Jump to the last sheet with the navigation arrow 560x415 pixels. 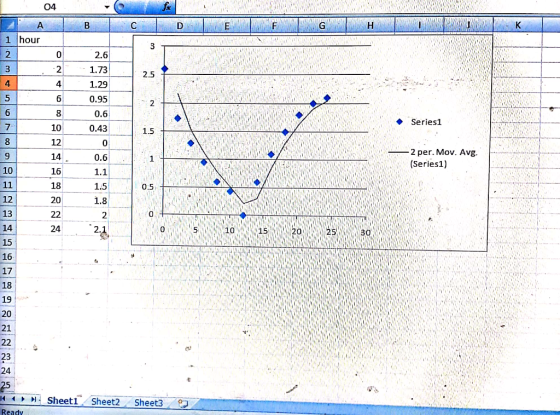tap(34, 399)
